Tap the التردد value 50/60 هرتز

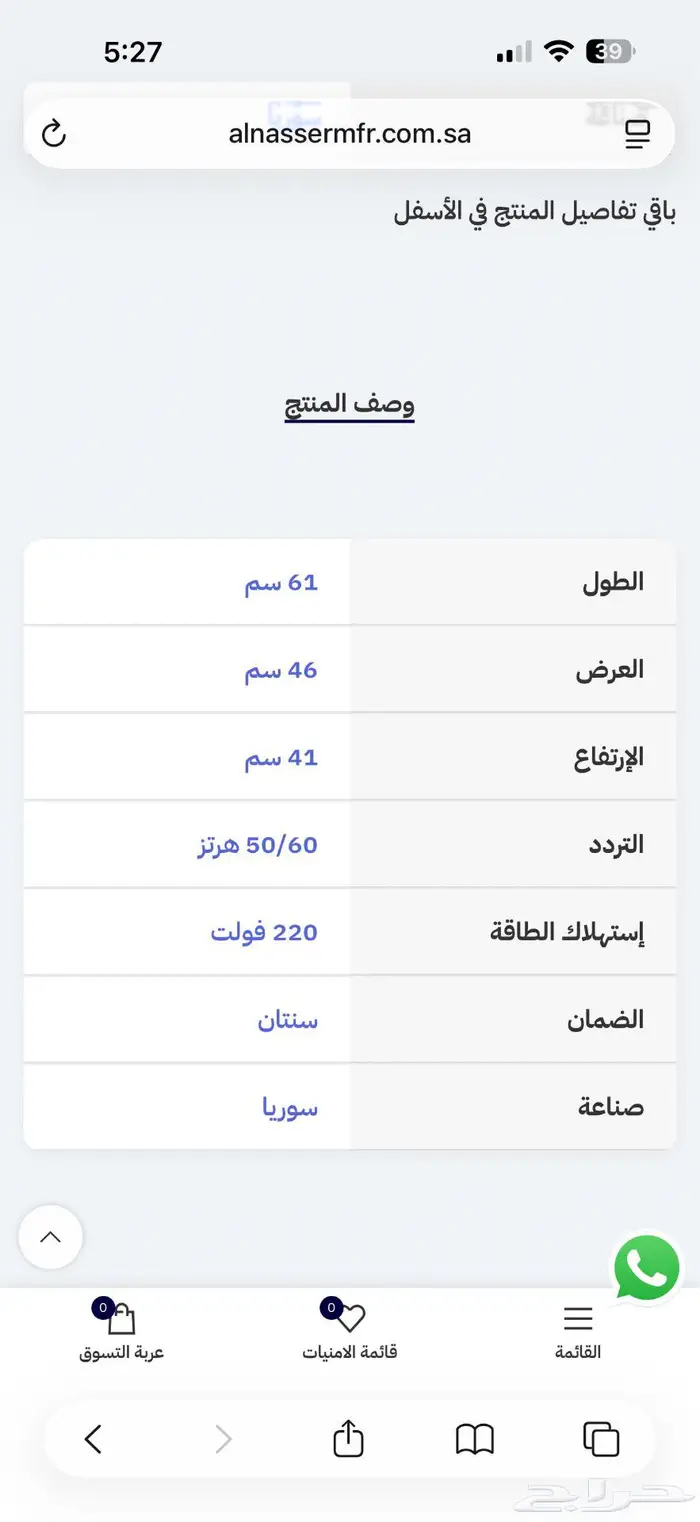[258, 845]
